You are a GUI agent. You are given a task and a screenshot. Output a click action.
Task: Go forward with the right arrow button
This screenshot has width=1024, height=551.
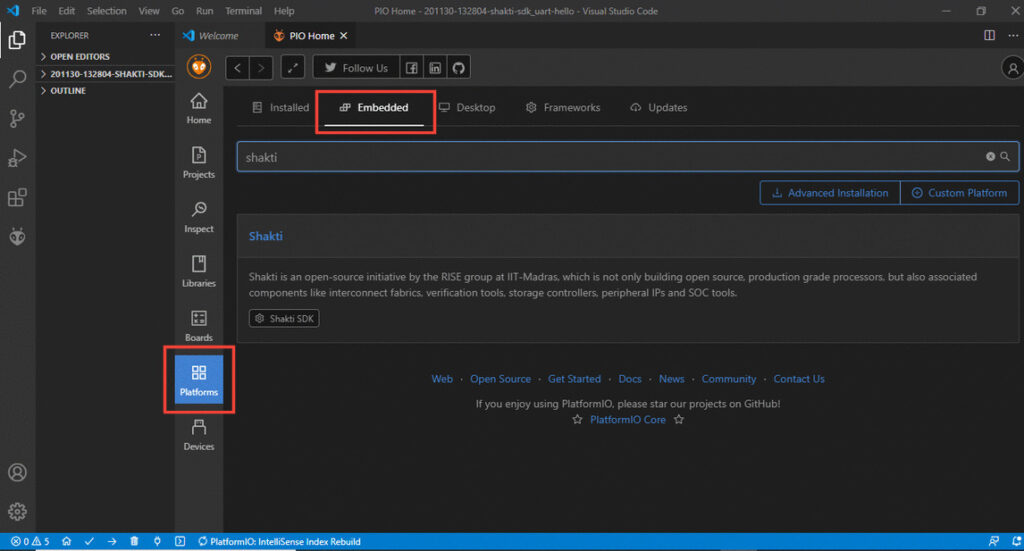tap(261, 67)
